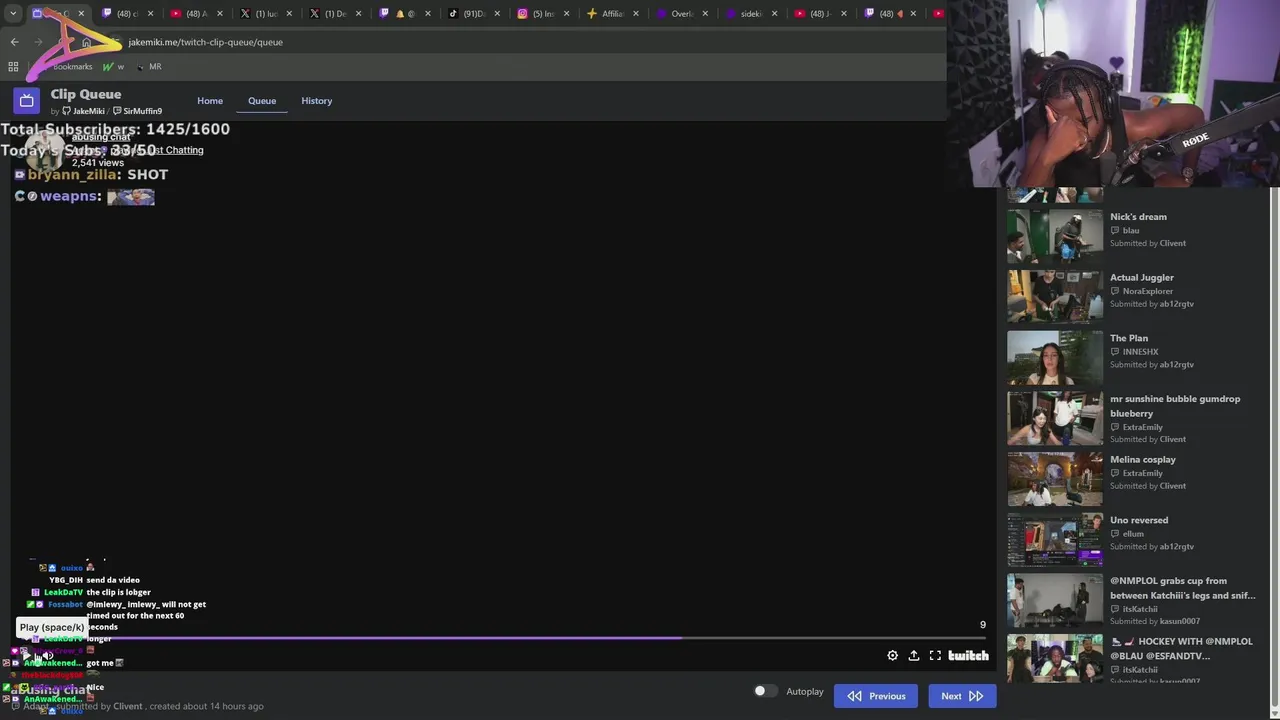Select the 'Uno reversed' clip title
The width and height of the screenshot is (1280, 720).
[1139, 521]
